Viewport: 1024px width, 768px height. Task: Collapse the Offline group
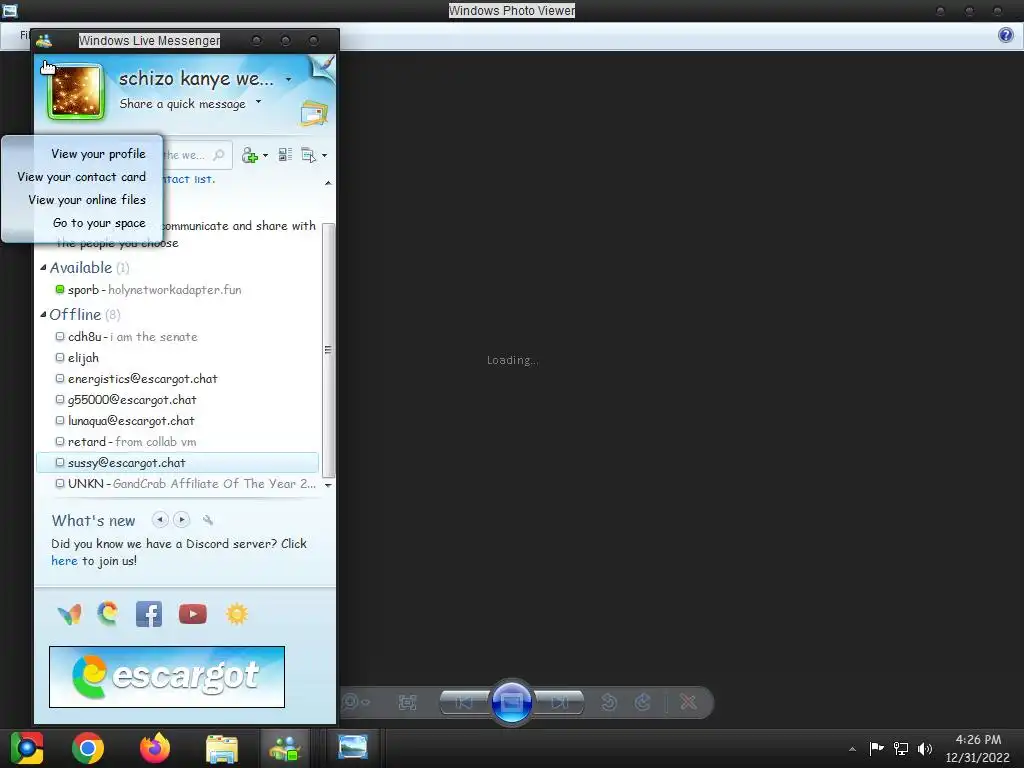pyautogui.click(x=43, y=314)
